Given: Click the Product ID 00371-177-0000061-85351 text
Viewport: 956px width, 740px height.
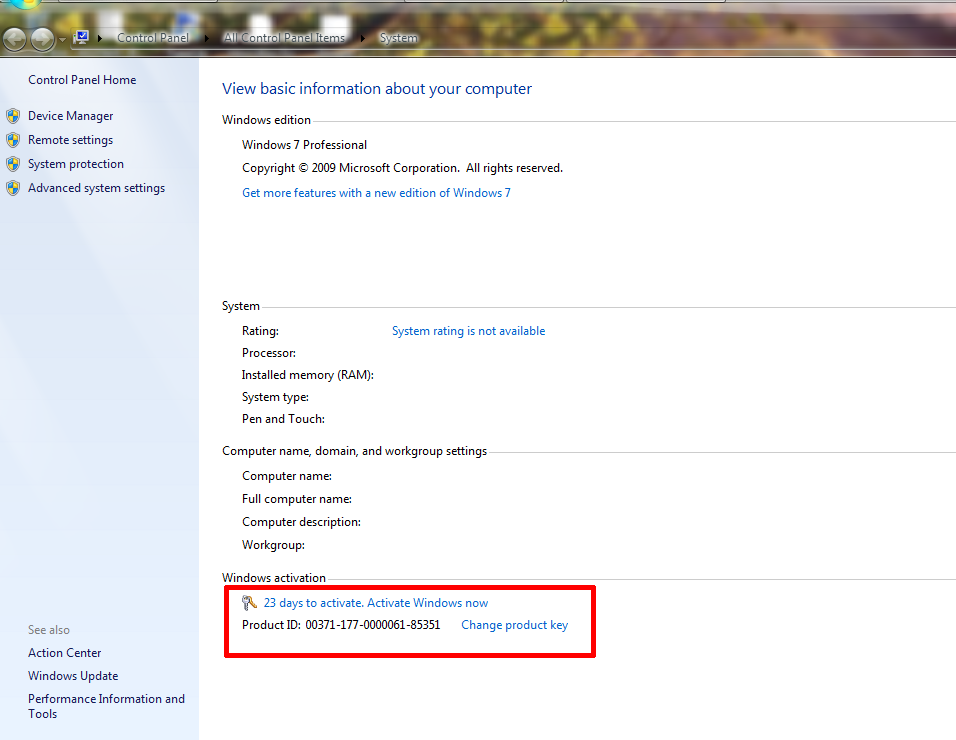Looking at the screenshot, I should [341, 625].
